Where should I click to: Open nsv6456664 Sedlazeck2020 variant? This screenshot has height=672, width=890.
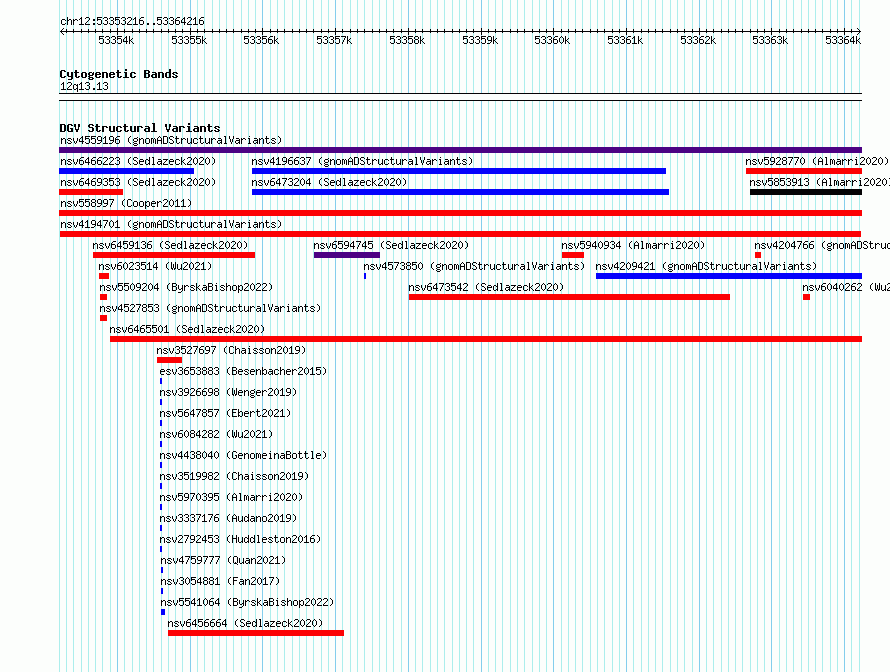coord(245,623)
